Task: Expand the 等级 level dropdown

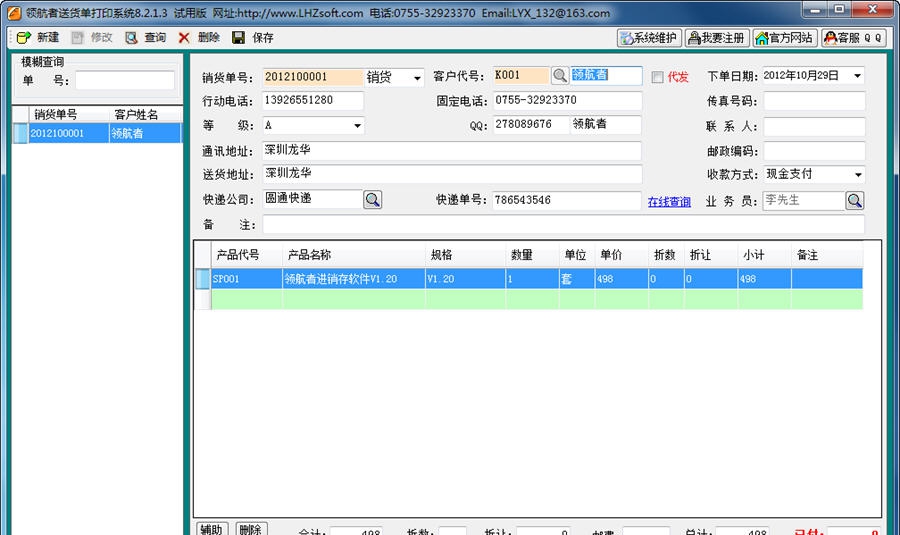Action: coord(357,125)
